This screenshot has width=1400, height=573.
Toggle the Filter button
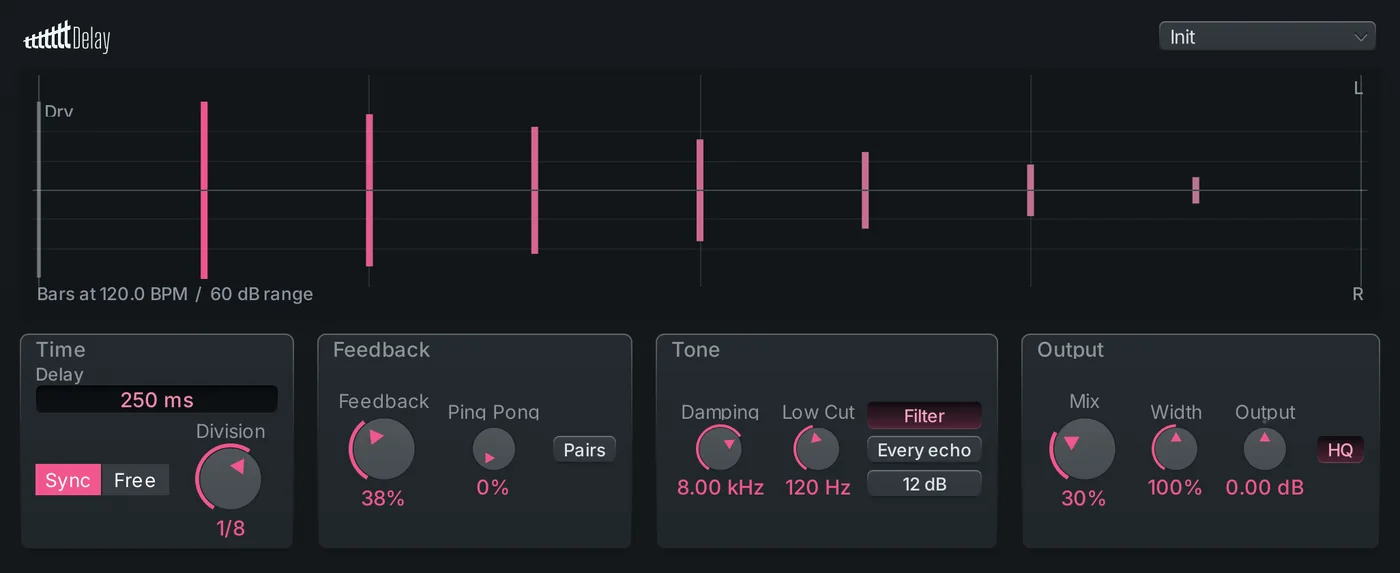click(x=924, y=416)
